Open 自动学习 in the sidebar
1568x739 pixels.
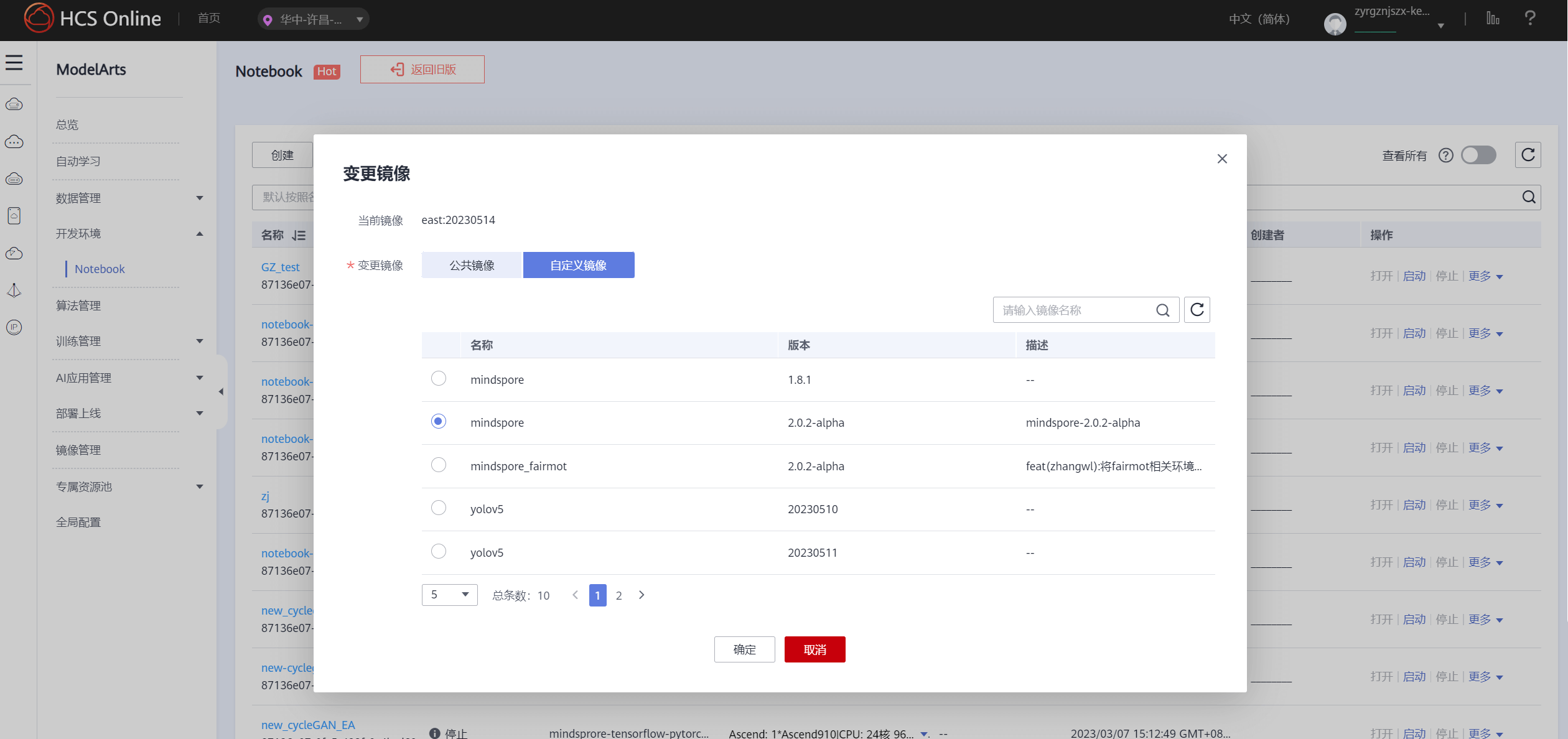click(78, 161)
